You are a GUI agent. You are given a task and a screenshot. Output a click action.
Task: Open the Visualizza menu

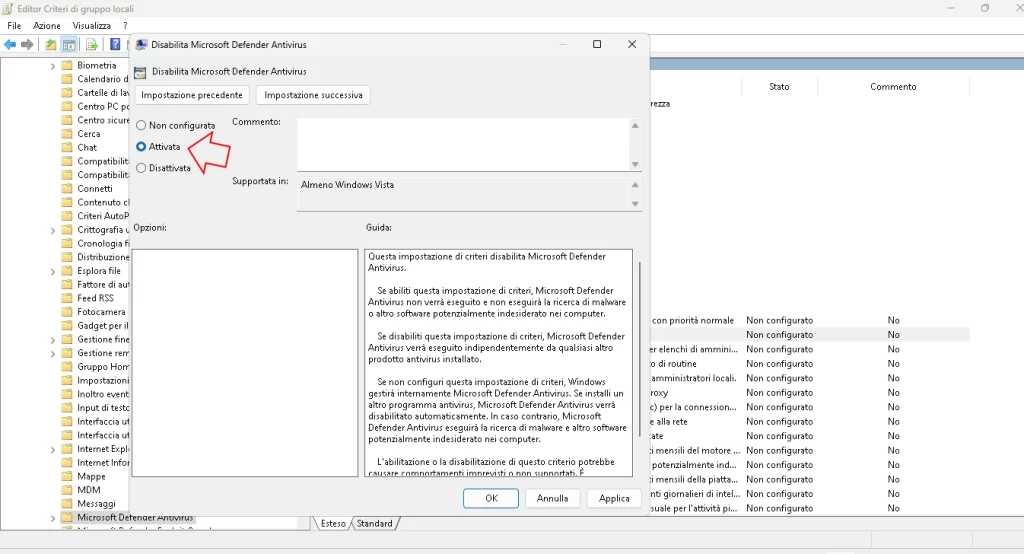tap(91, 25)
